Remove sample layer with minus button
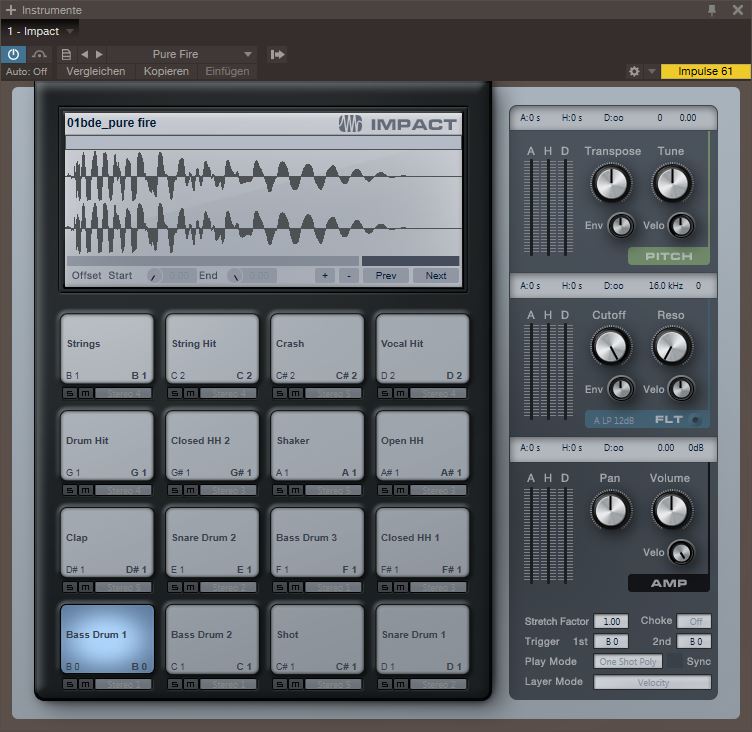Viewport: 752px width, 732px height. click(x=349, y=275)
